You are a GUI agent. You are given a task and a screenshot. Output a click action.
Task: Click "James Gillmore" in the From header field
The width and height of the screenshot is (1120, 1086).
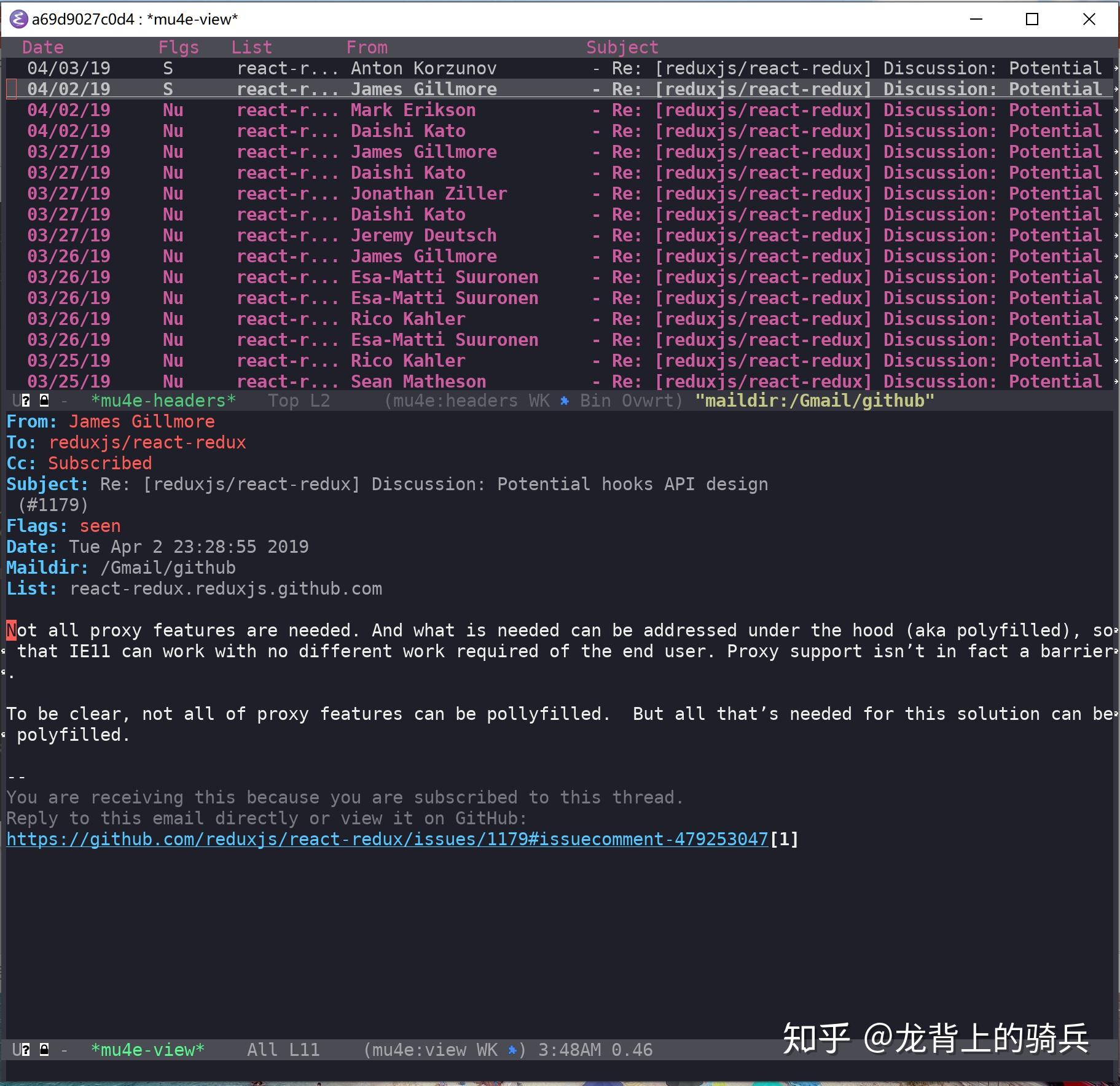(140, 421)
